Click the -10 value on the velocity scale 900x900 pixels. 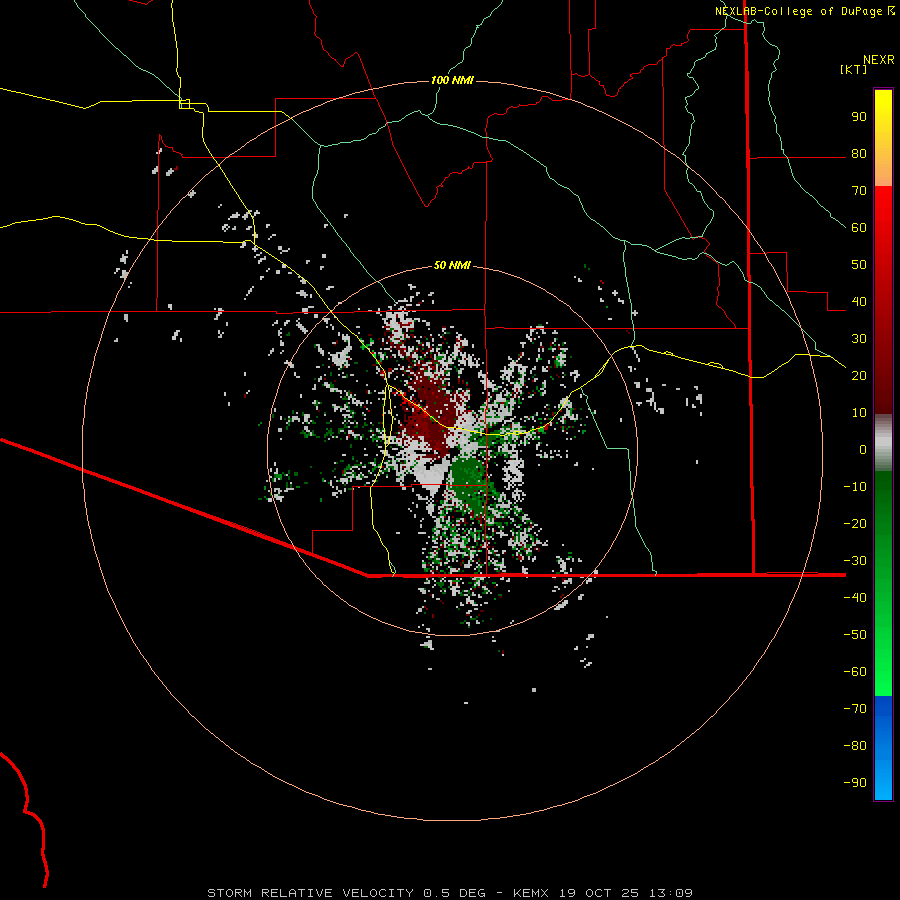click(855, 487)
